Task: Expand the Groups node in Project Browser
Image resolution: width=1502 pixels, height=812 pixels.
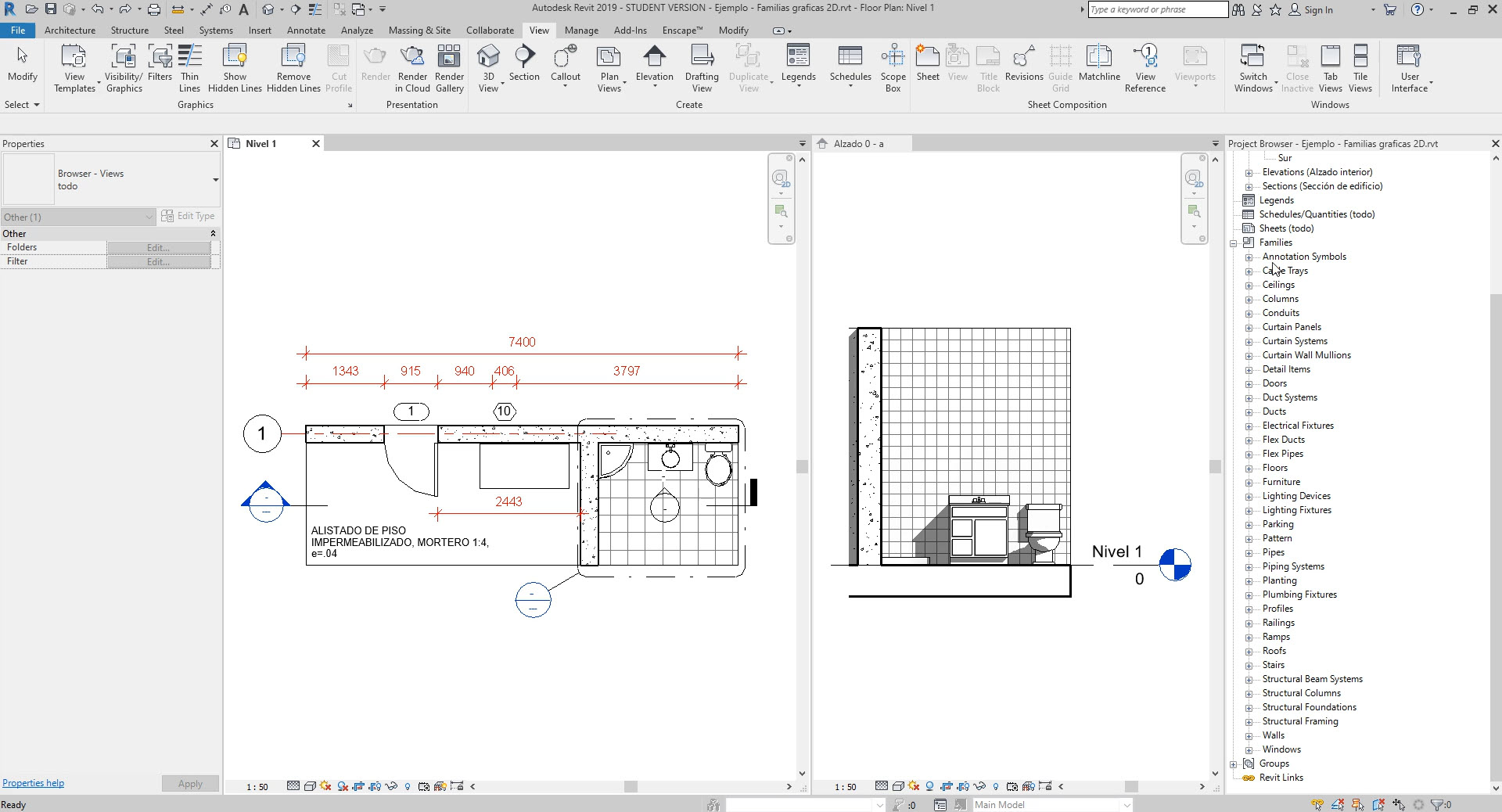Action: (x=1234, y=764)
